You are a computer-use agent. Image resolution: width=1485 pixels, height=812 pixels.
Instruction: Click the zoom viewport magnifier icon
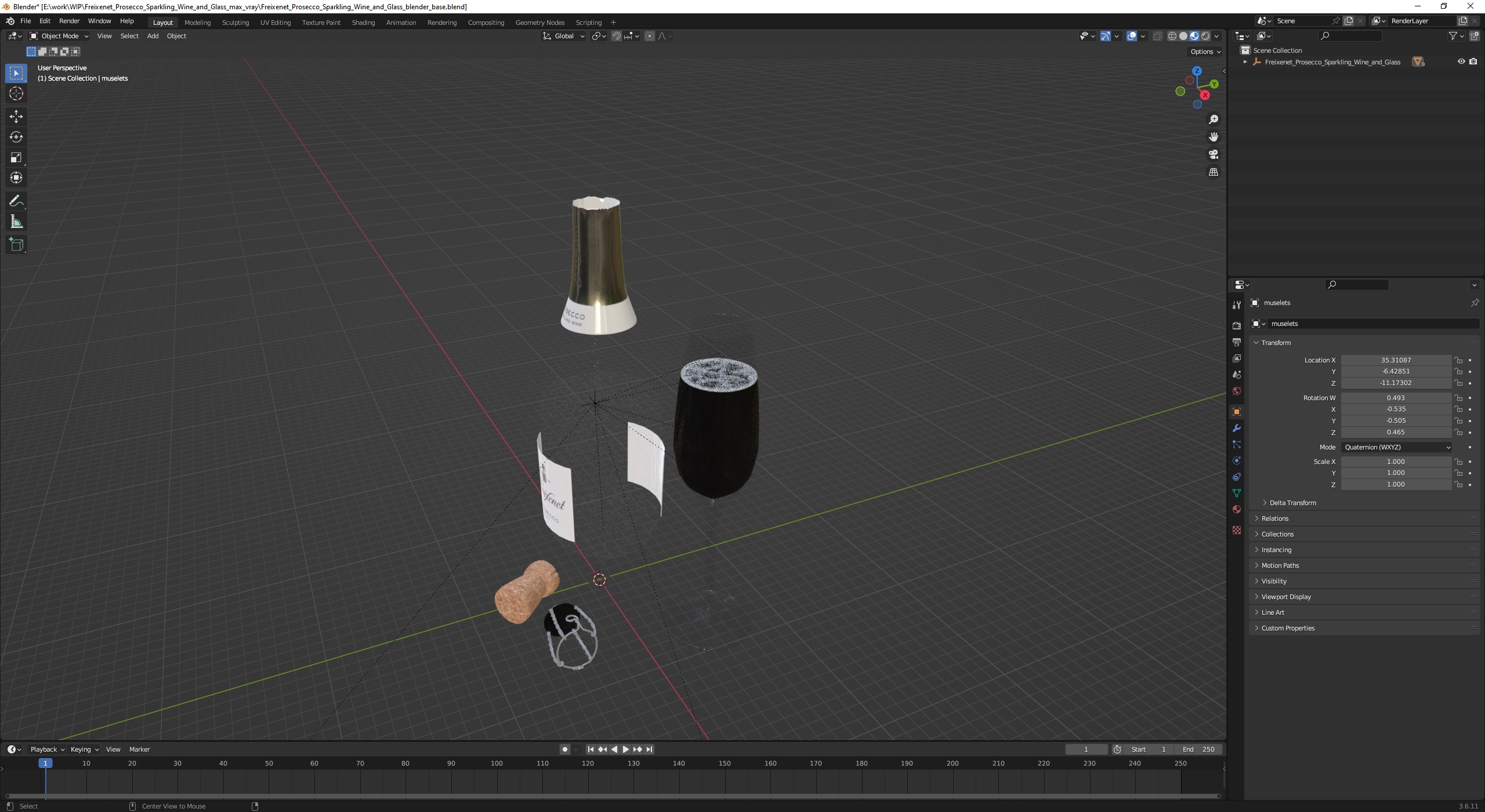point(1213,119)
